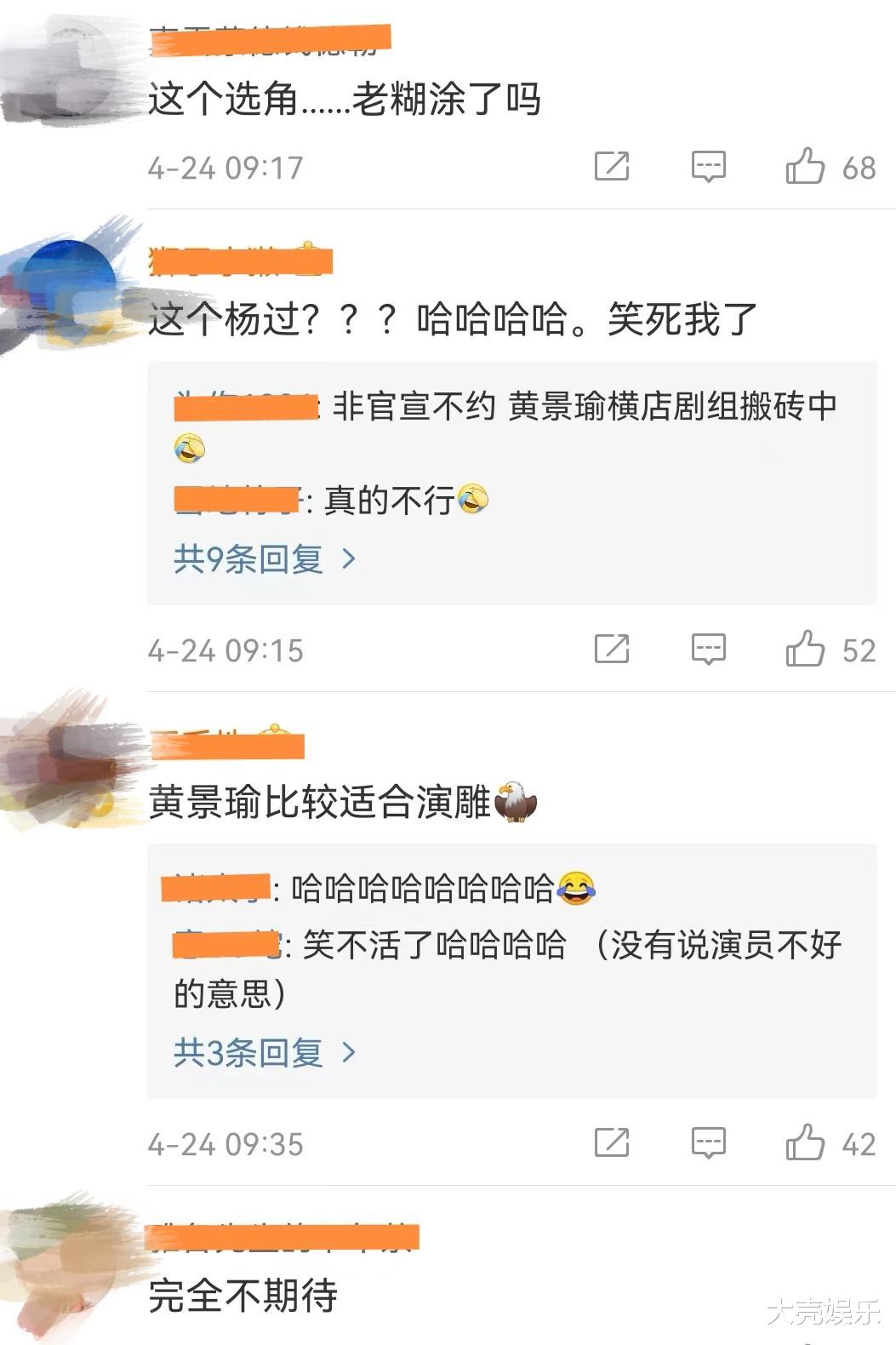896x1345 pixels.
Task: Repost the 09:17 comment
Action: click(x=612, y=166)
